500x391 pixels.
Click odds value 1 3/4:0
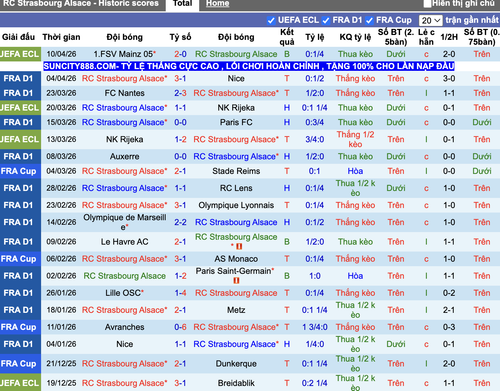coord(315,327)
